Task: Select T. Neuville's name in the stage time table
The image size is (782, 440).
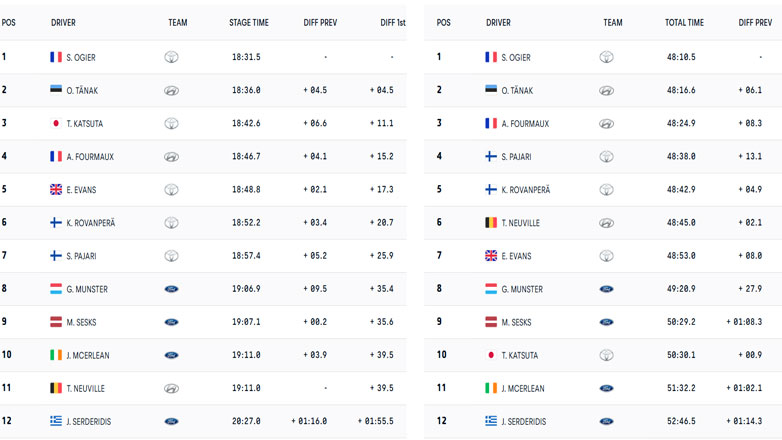Action: [87, 388]
